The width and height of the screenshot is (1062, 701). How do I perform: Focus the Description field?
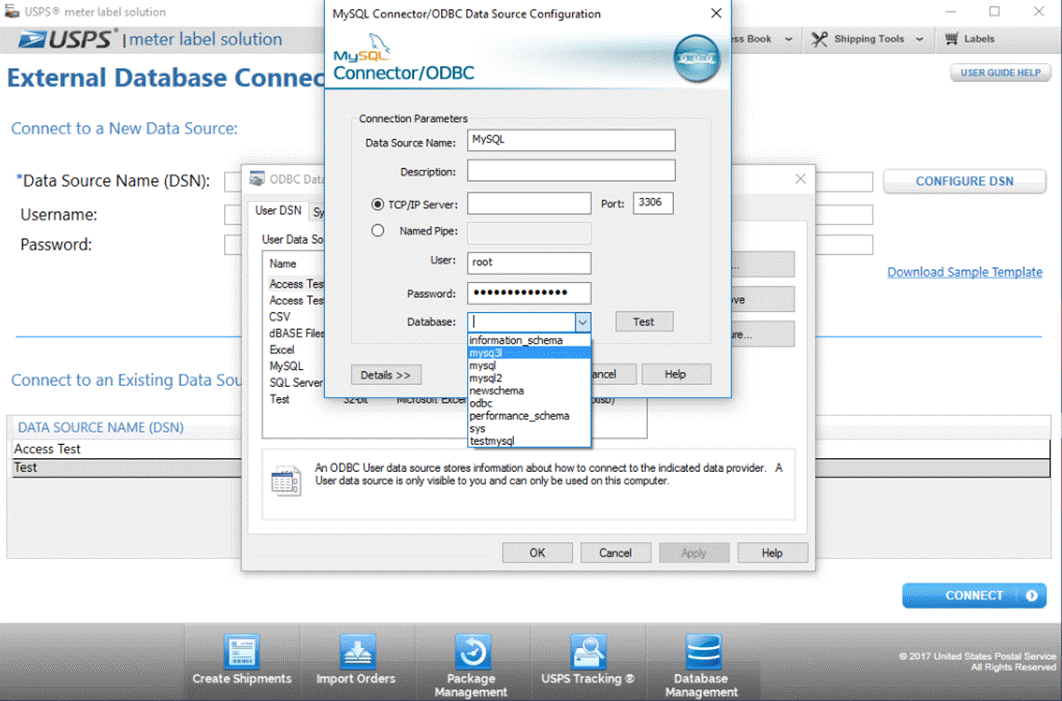(571, 171)
